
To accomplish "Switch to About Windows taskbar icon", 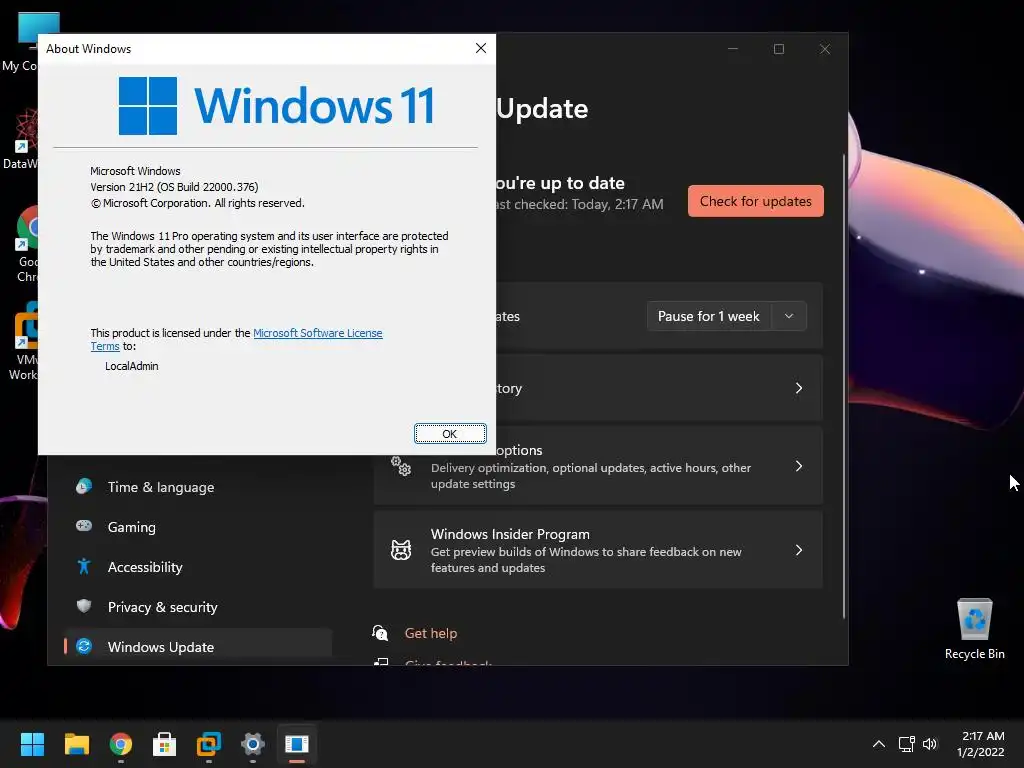I will coord(297,744).
